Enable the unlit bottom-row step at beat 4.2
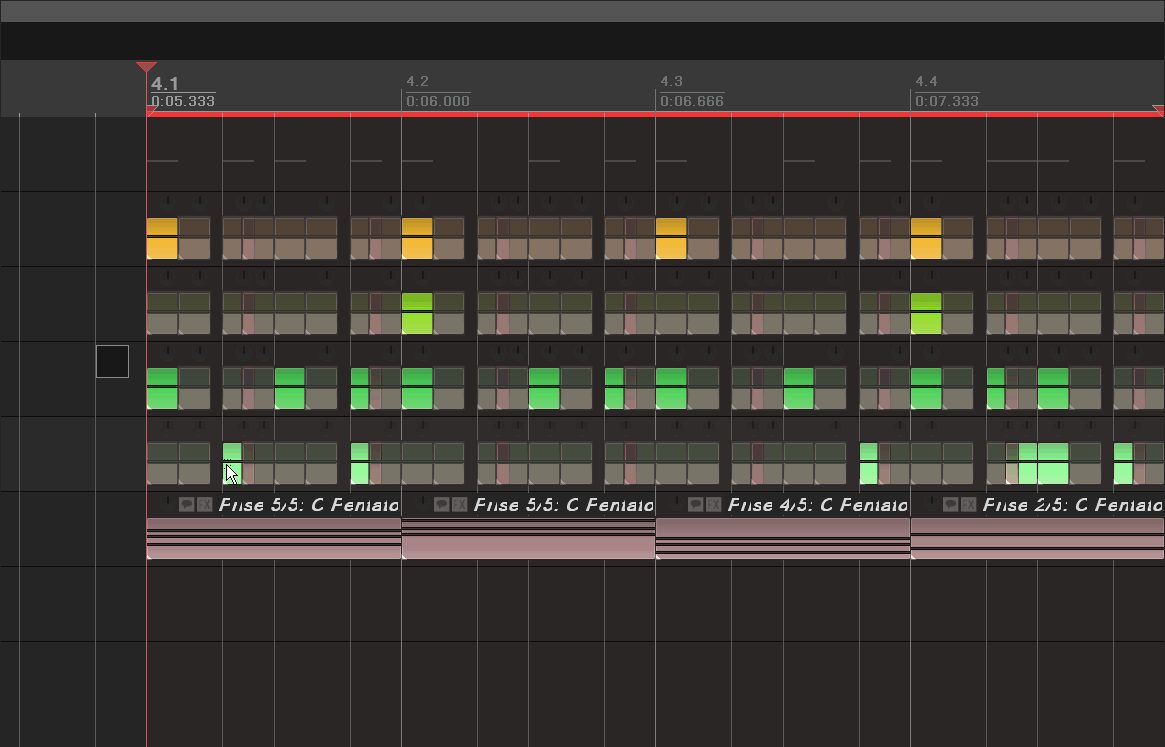This screenshot has height=747, width=1165. coord(417,463)
